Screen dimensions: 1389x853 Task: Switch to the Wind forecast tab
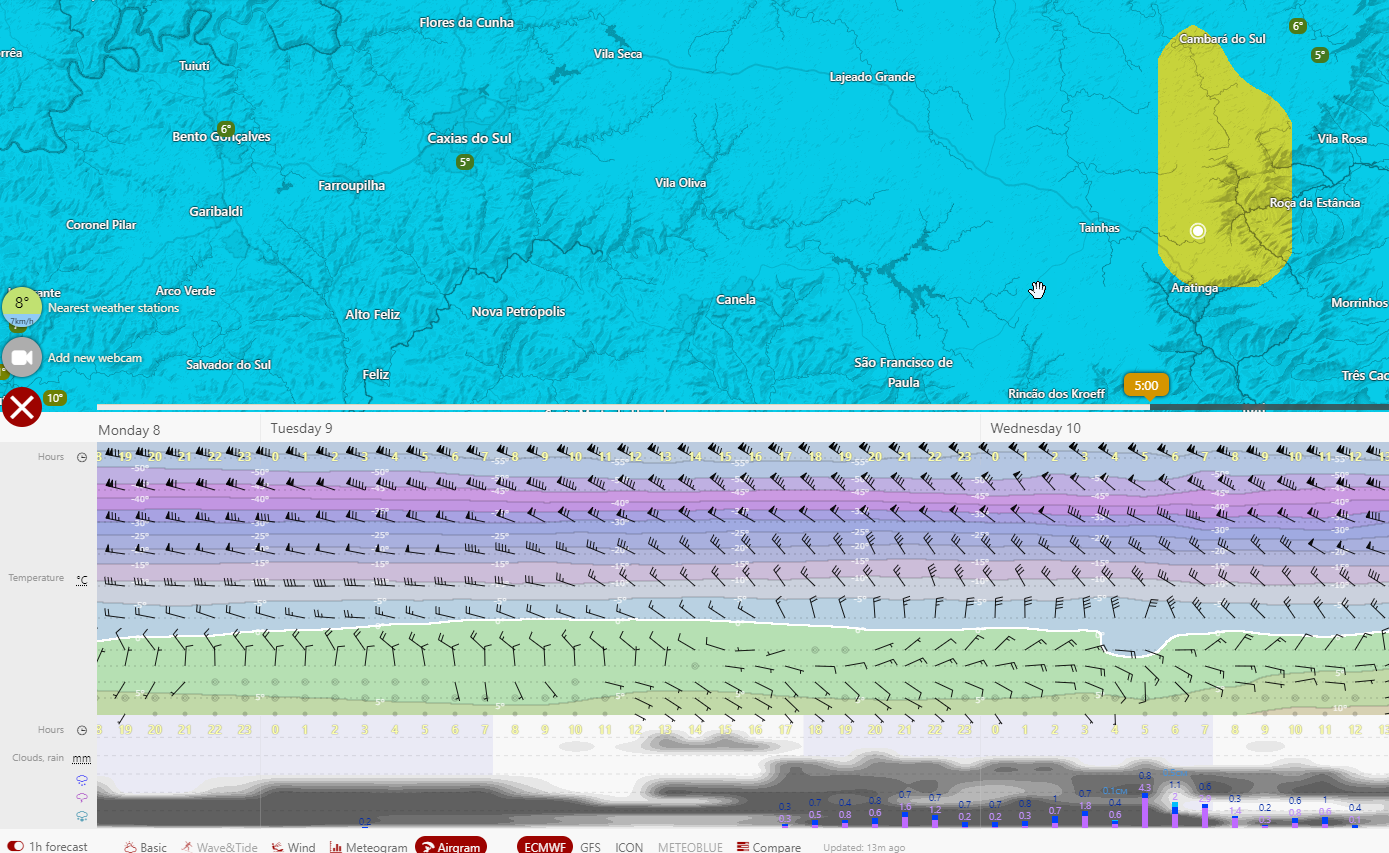[293, 847]
